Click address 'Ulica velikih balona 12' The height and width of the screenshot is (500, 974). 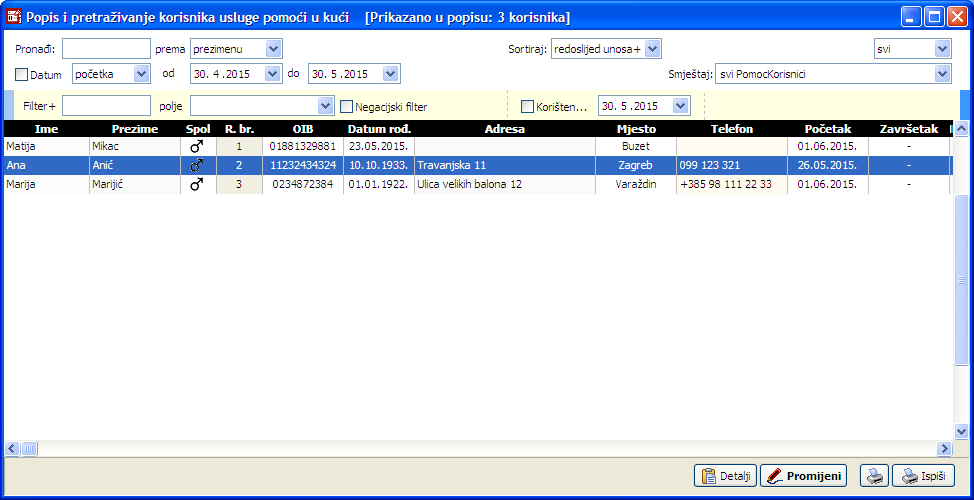tap(505, 184)
